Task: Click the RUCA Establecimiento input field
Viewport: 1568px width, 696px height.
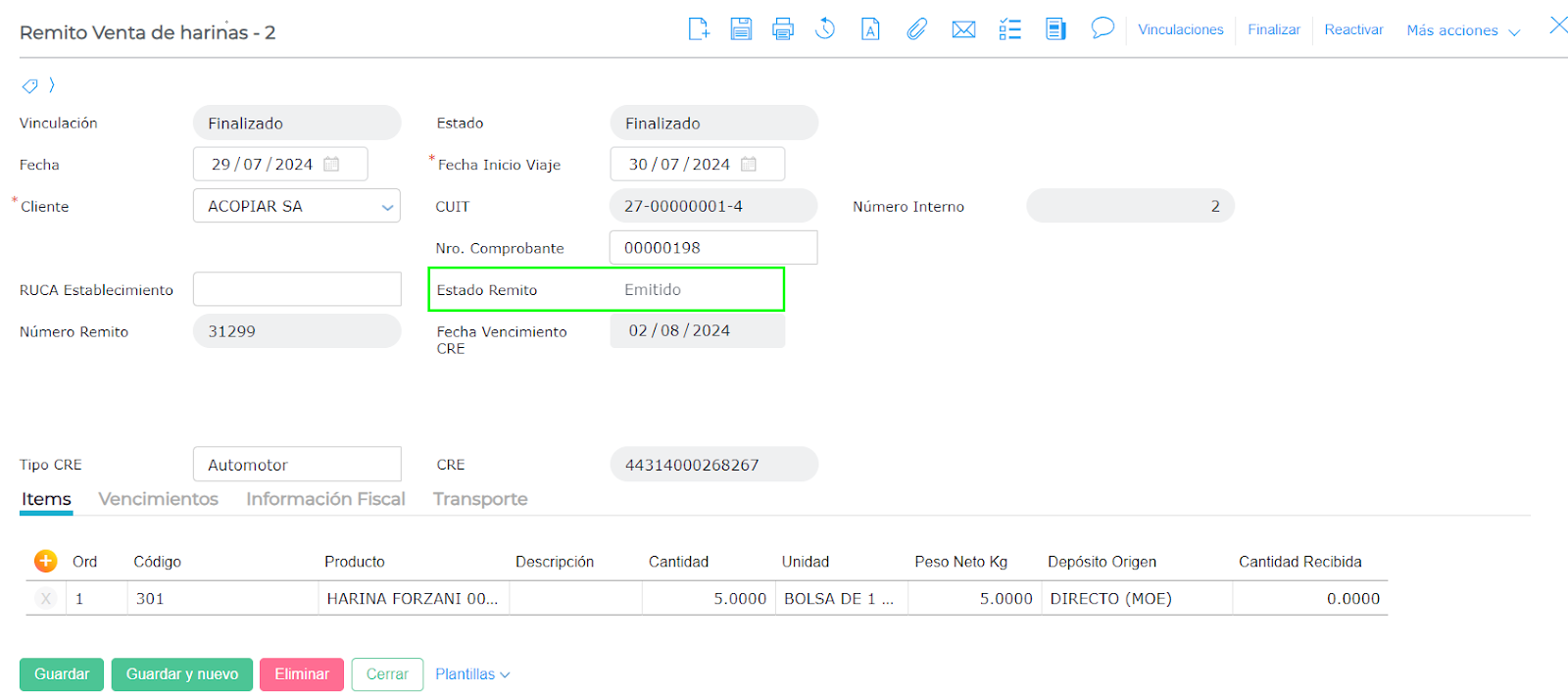Action: (297, 289)
